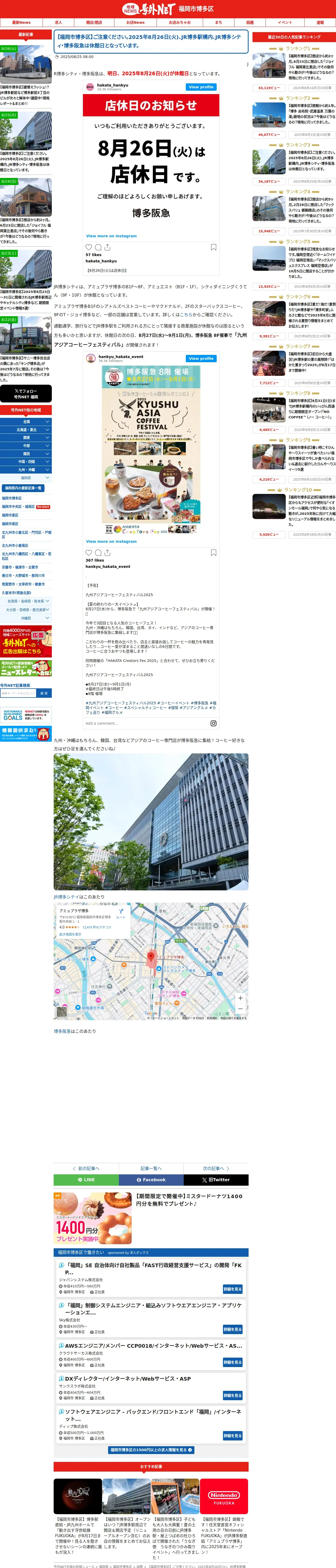Image resolution: width=336 pixels, height=1568 pixels.
Task: Collapse the 福岡県 prefecture expander
Action: [x=26, y=478]
